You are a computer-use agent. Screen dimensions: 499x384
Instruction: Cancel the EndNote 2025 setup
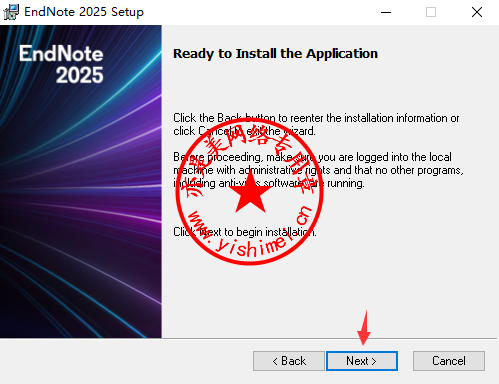[449, 361]
